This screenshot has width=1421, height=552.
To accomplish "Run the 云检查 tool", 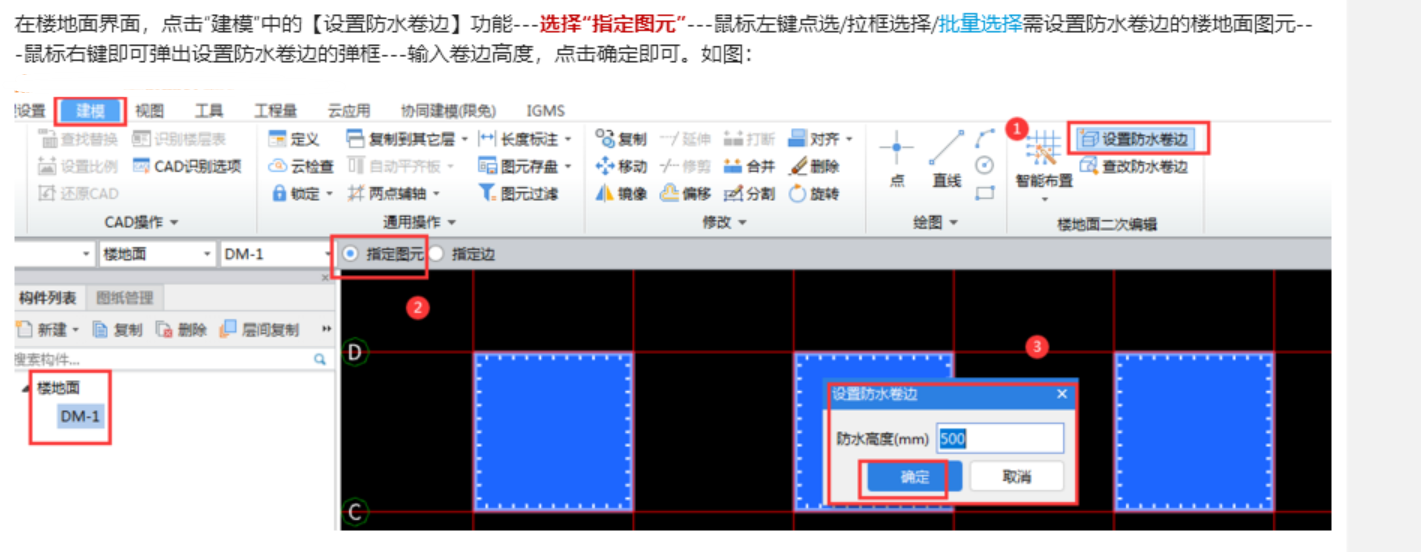I will (300, 166).
